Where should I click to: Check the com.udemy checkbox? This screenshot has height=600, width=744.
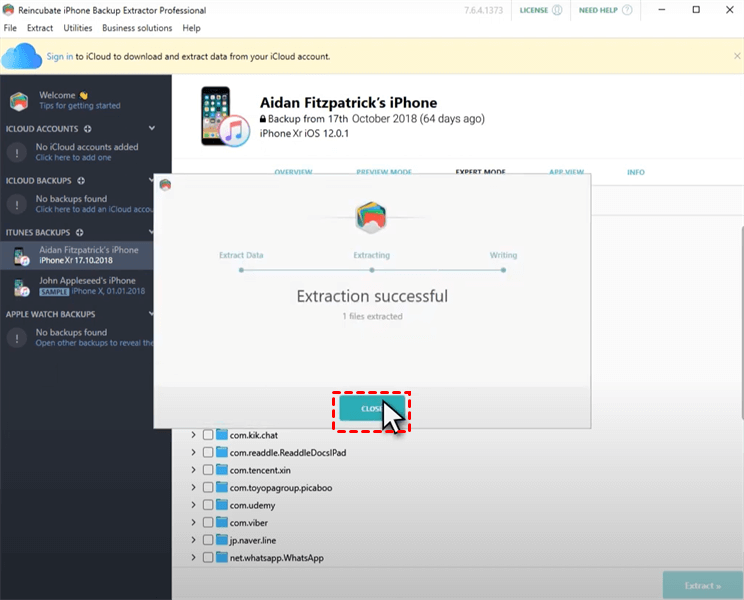click(x=208, y=505)
